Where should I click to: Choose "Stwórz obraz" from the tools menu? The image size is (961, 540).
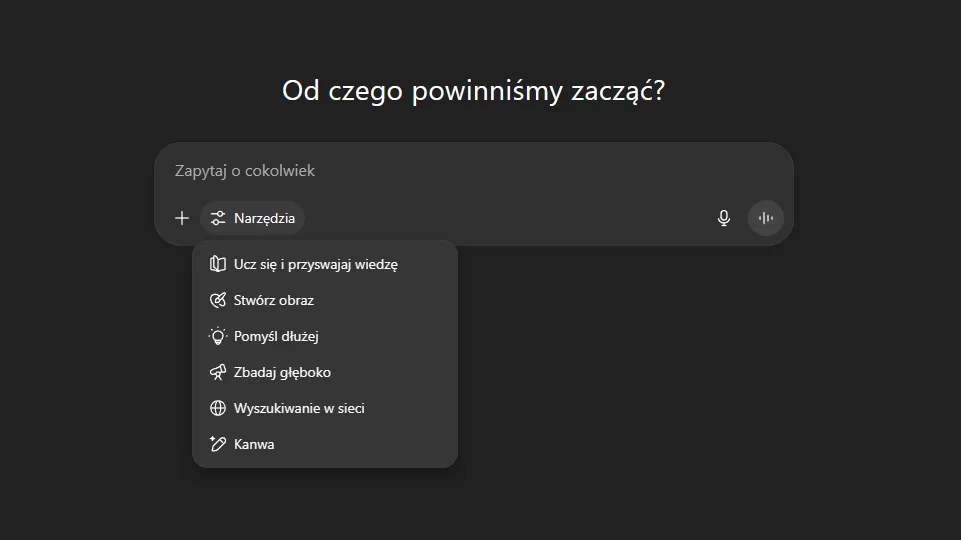(x=274, y=300)
